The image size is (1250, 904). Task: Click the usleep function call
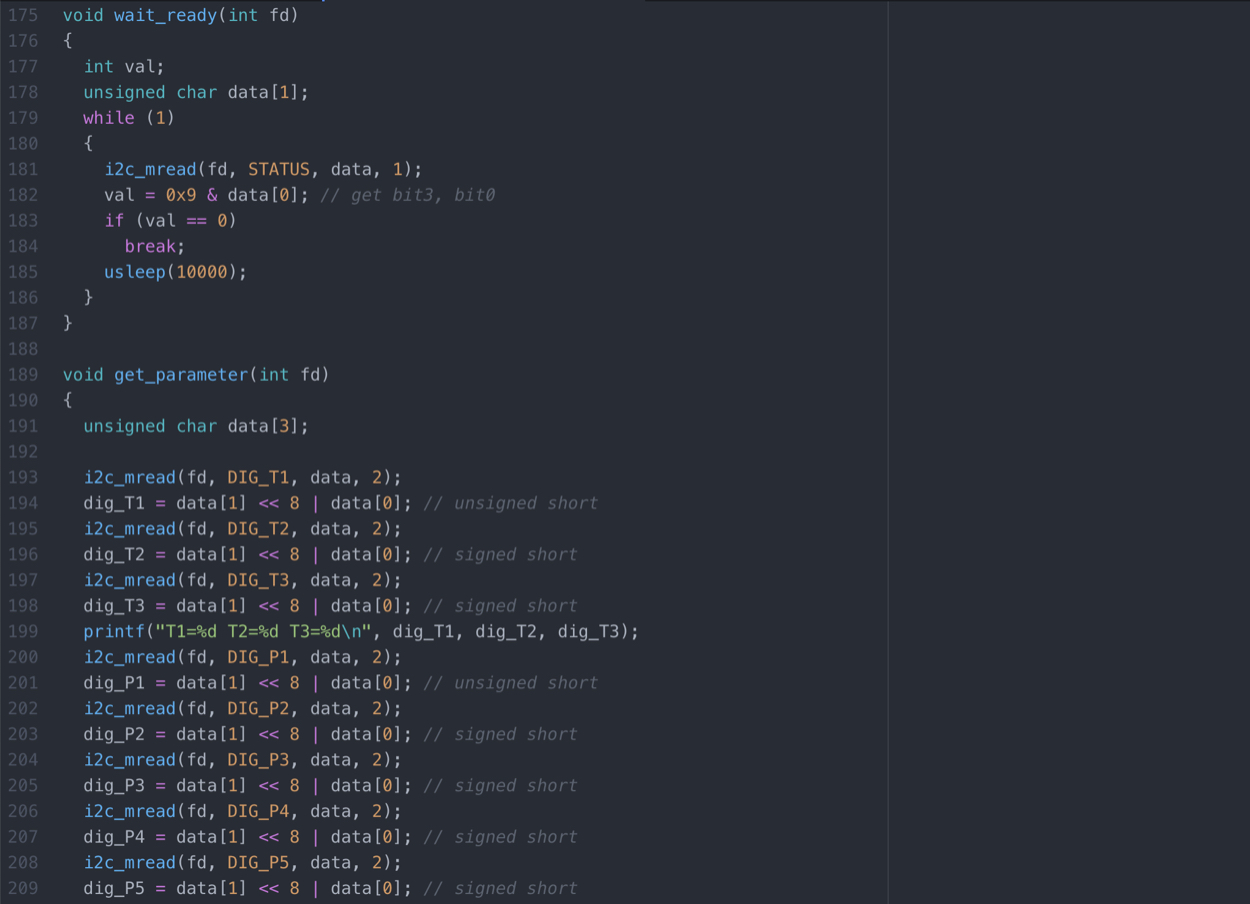pyautogui.click(x=135, y=272)
